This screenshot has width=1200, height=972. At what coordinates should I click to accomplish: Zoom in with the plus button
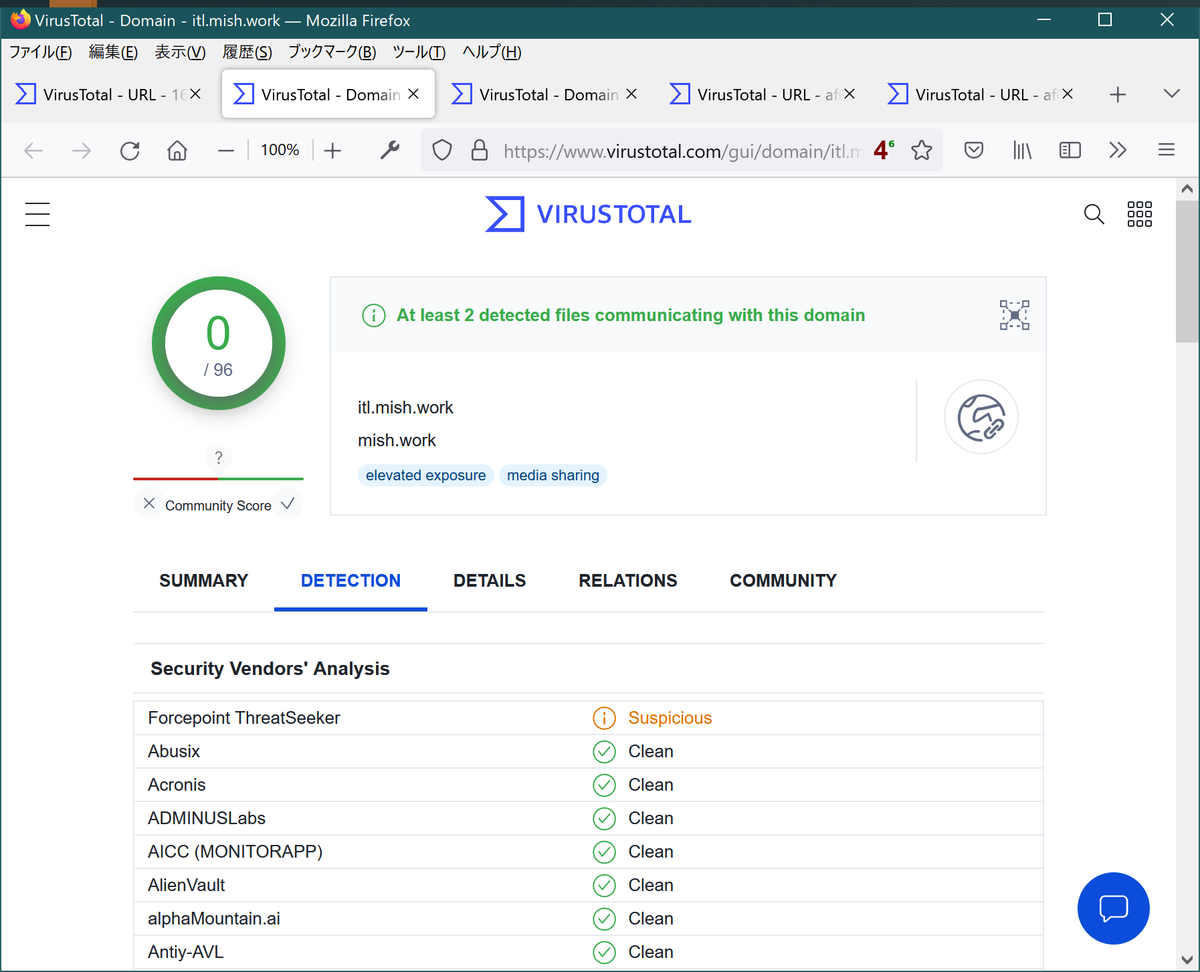[333, 150]
